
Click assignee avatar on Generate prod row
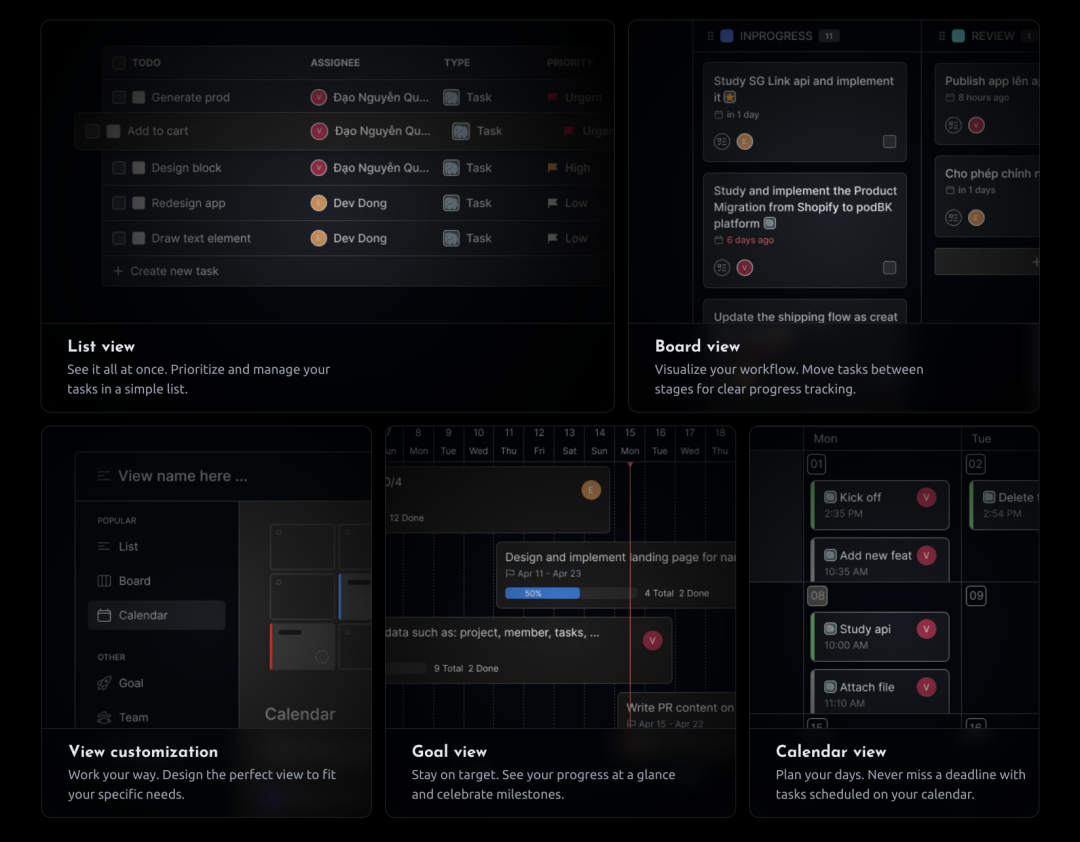[318, 97]
